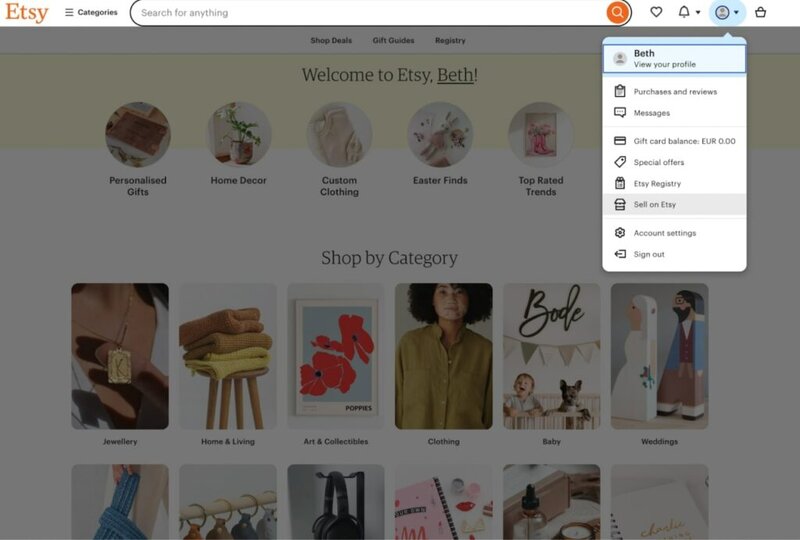
Task: Open the keyring rack category image
Action: coord(228,502)
